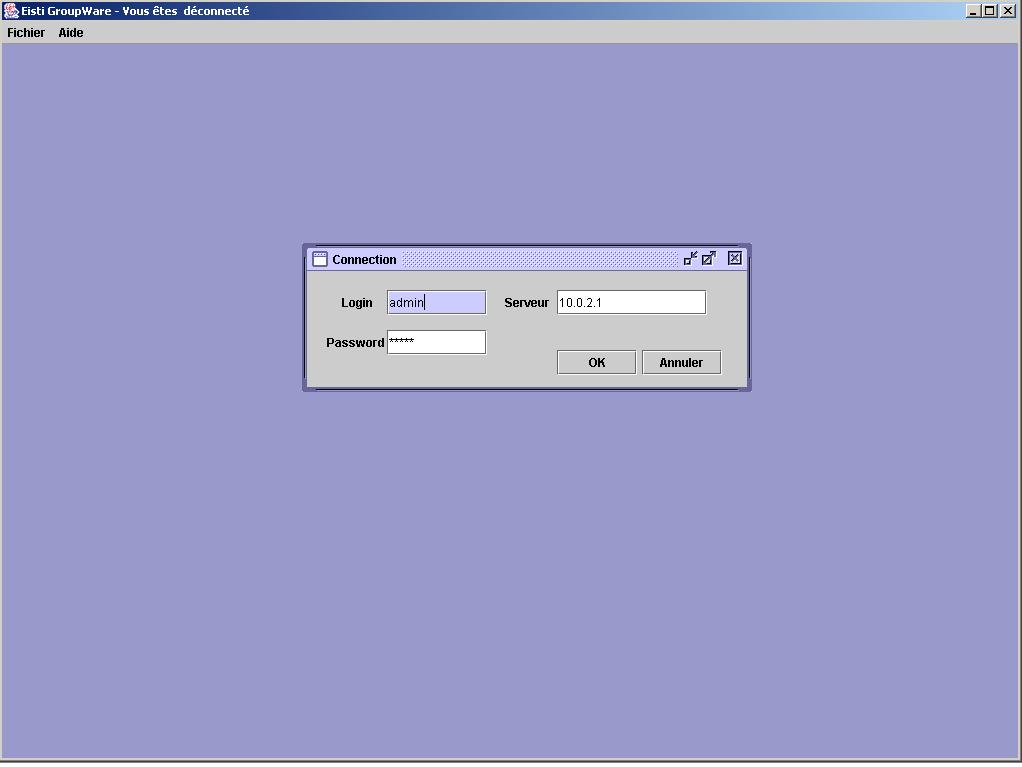Close the Eisti GroupWare main window

1008,11
